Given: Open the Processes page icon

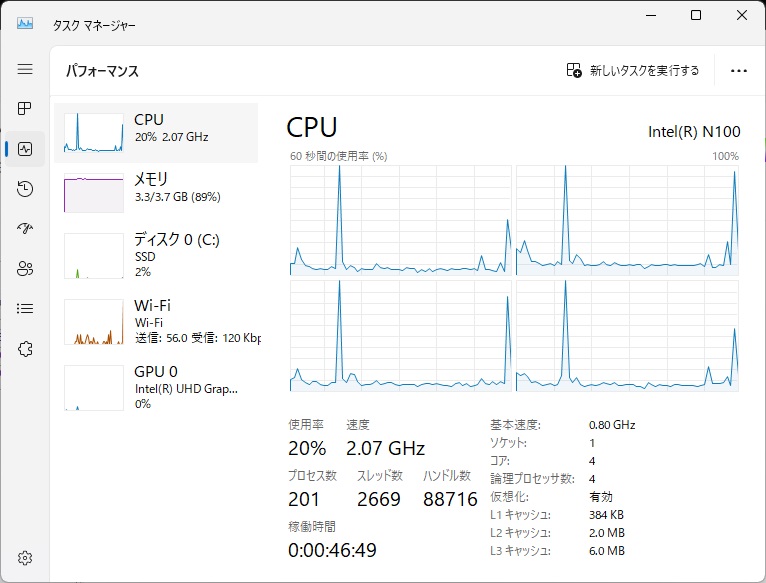Looking at the screenshot, I should point(26,109).
